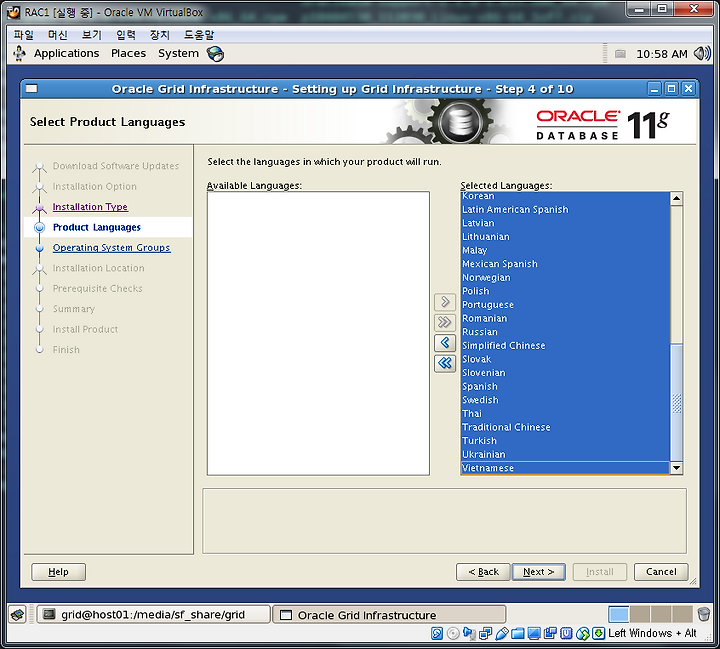
Task: Open the 입력 menu in VirtualBox
Action: [125, 35]
